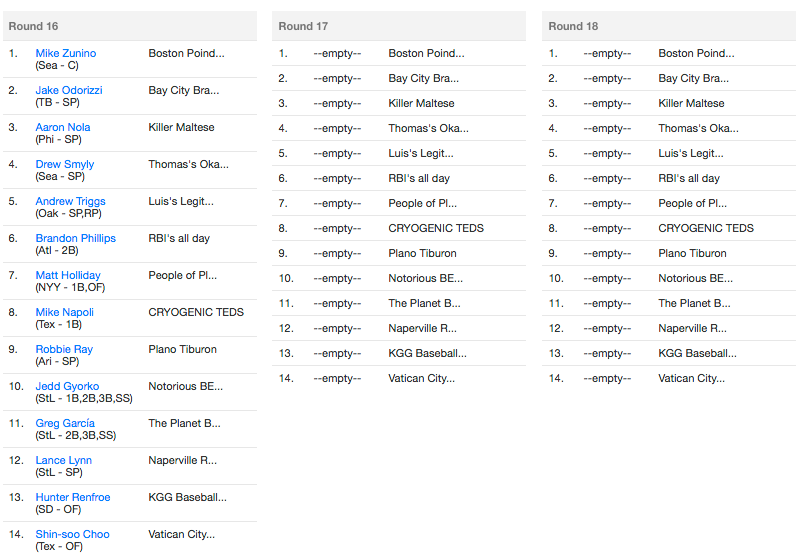Select Round 17 empty pick for CRYOGENIC TEDS
This screenshot has width=800, height=560.
pos(337,228)
